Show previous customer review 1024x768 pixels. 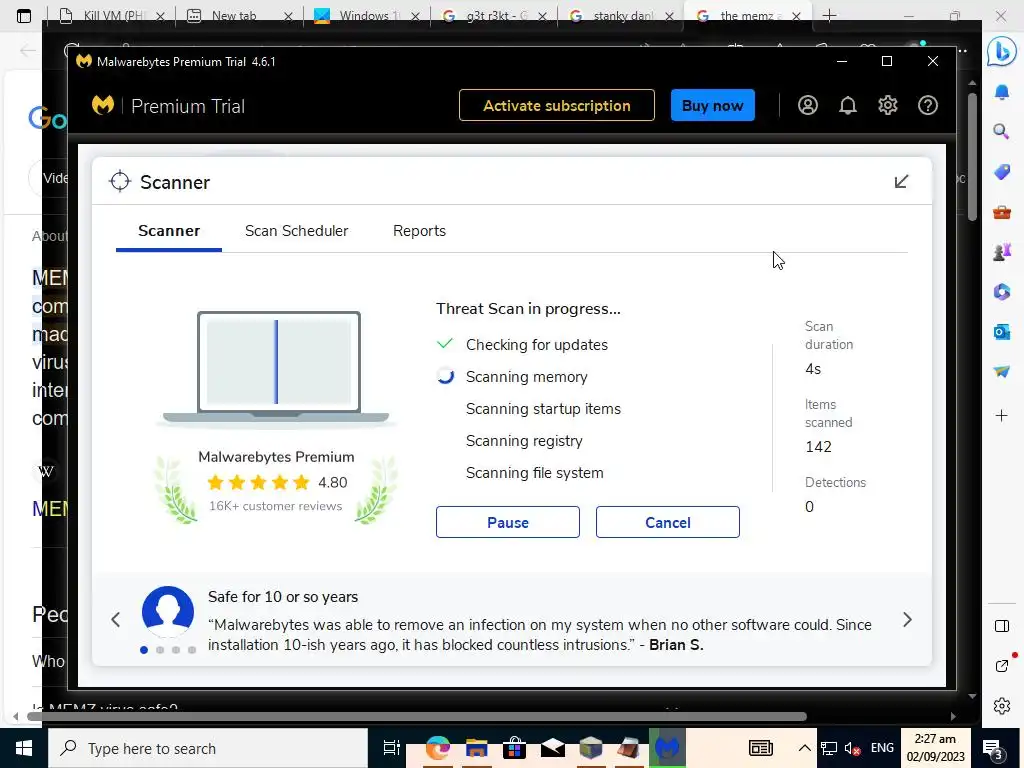[116, 620]
